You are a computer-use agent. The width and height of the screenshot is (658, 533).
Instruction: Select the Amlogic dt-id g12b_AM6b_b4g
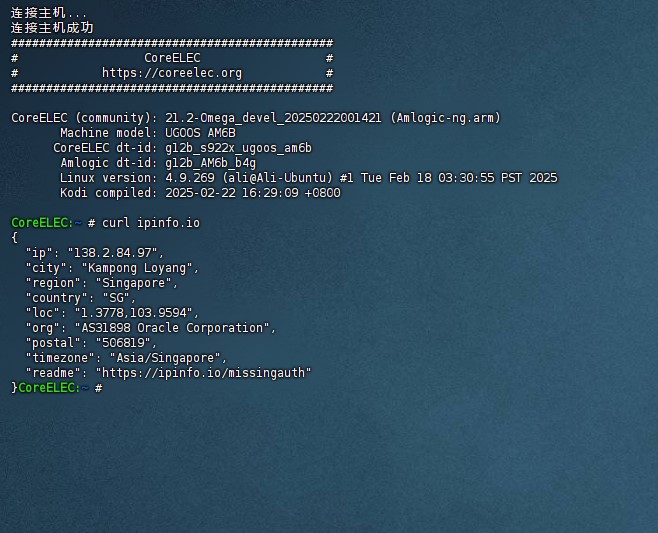pyautogui.click(x=210, y=163)
